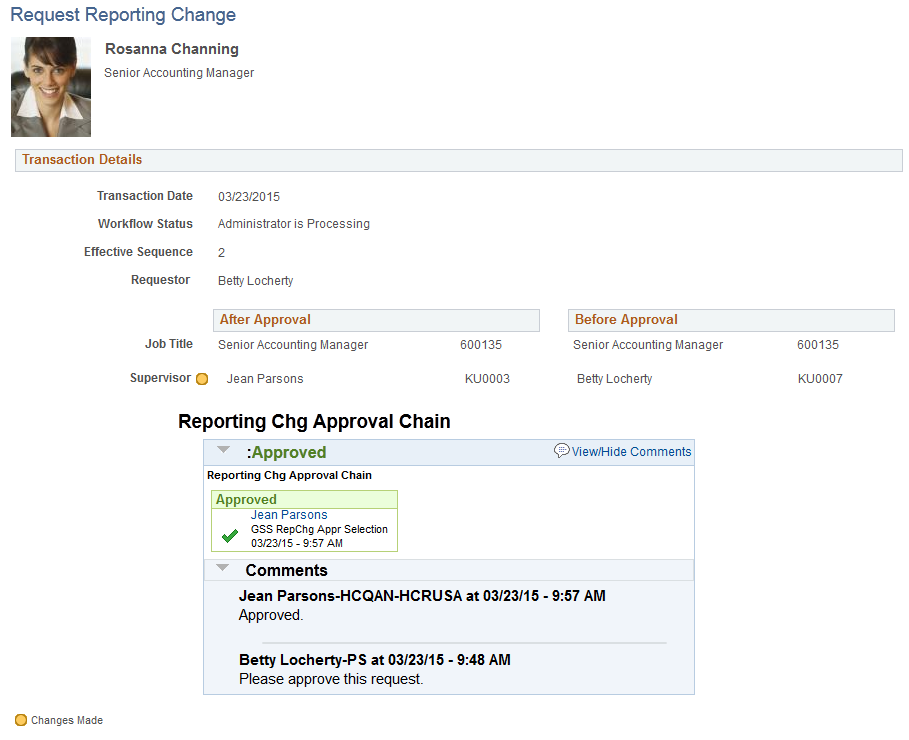Viewport: 909px width, 740px height.
Task: Click the Administrator is Processing status text
Action: point(293,224)
